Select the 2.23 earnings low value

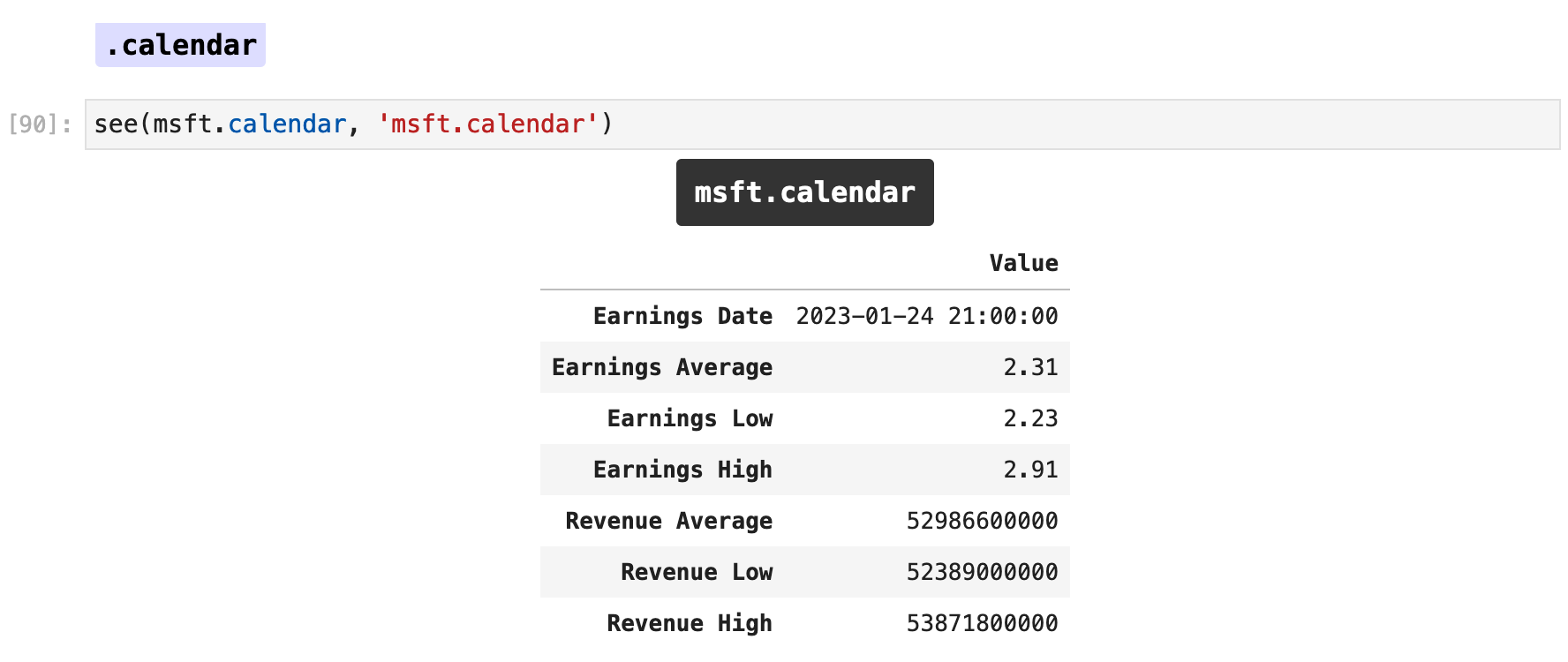(1030, 418)
